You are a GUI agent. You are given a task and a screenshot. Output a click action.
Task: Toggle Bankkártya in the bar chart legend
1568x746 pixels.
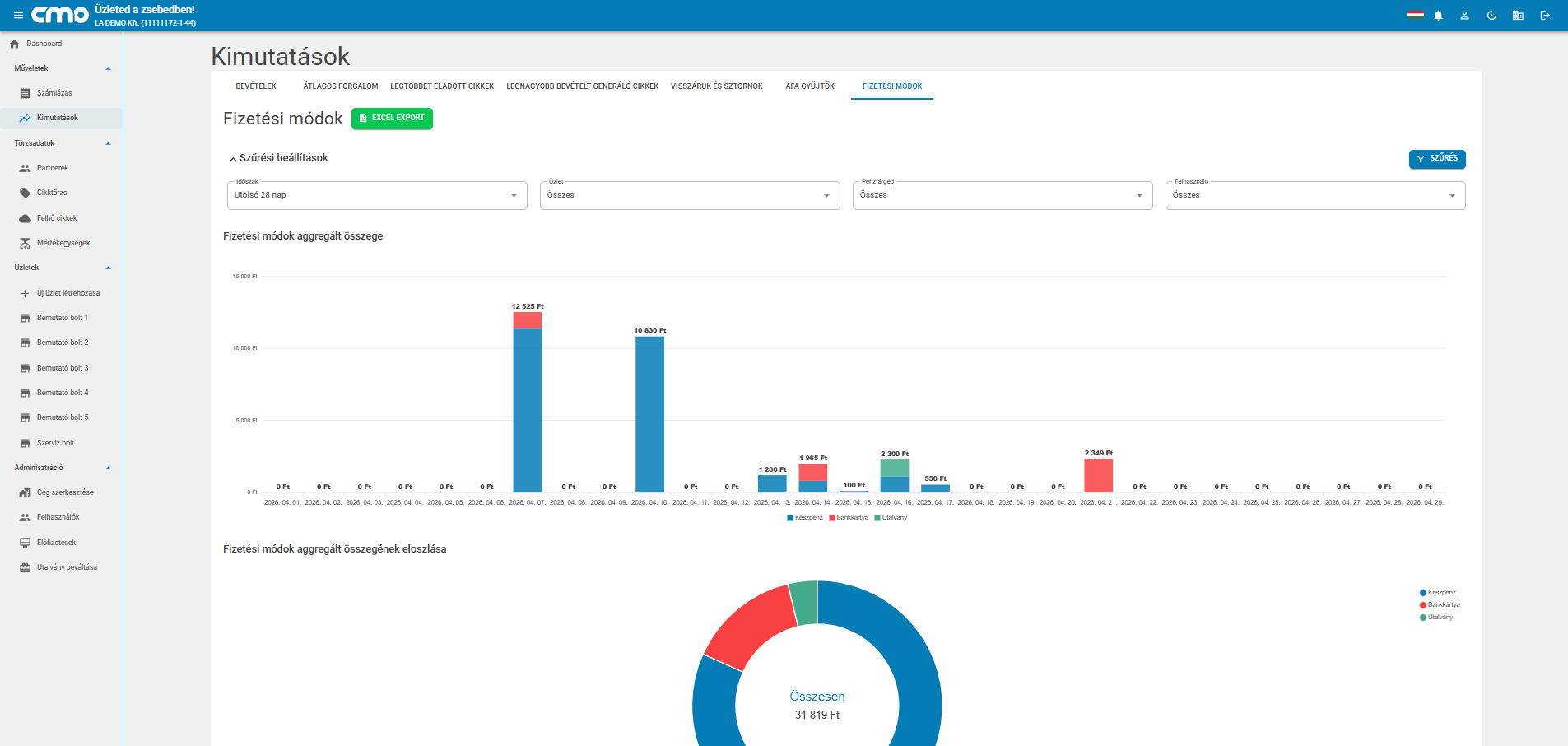click(849, 518)
